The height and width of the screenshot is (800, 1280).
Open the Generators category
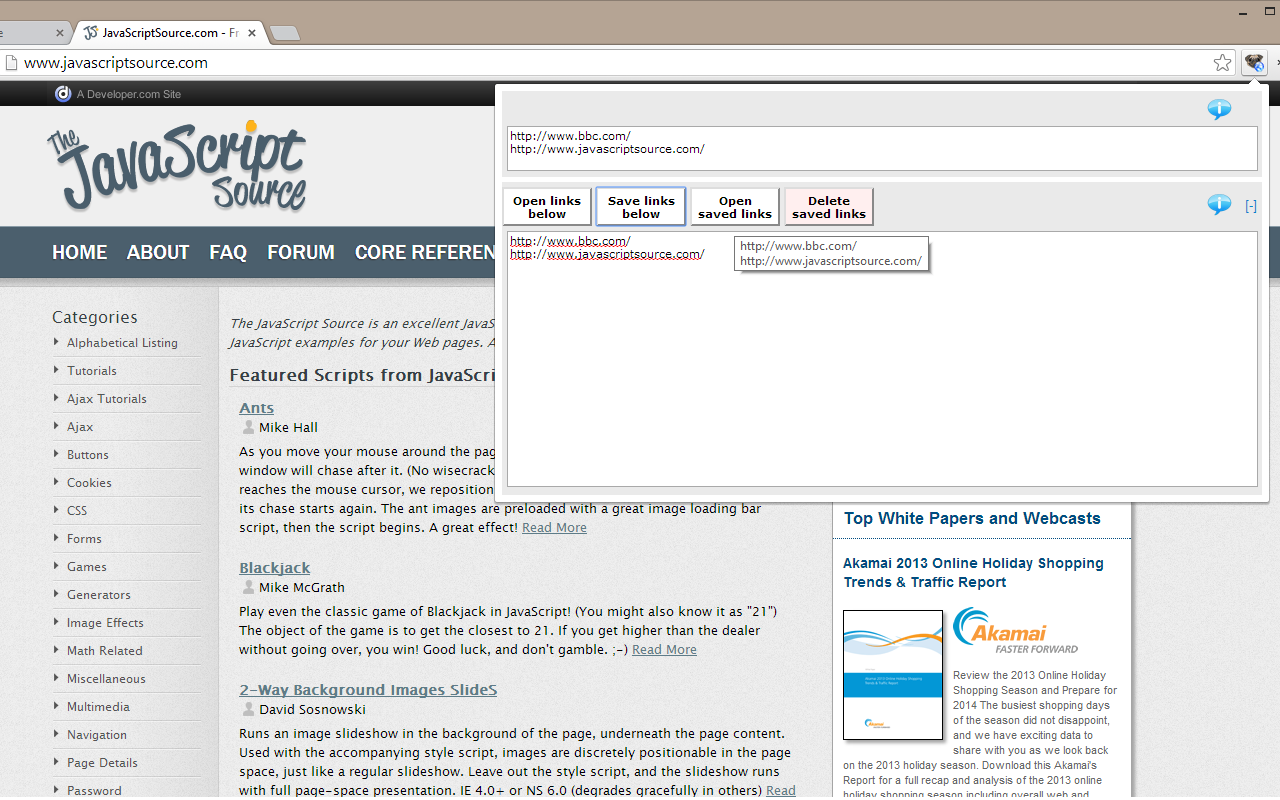coord(99,595)
